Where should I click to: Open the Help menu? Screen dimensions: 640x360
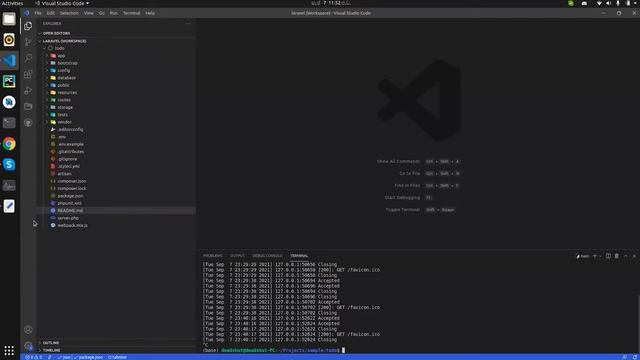pyautogui.click(x=150, y=13)
